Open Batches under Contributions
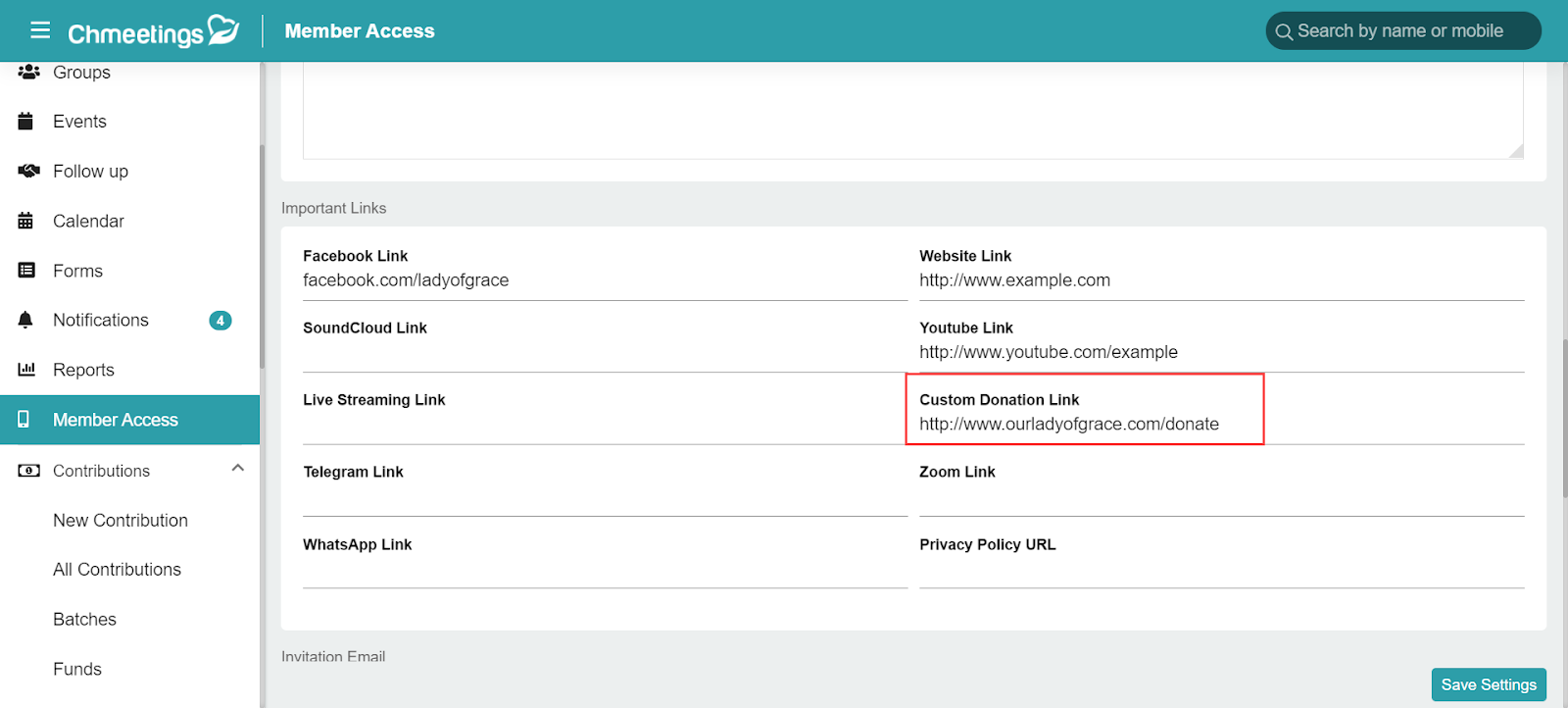 tap(84, 620)
